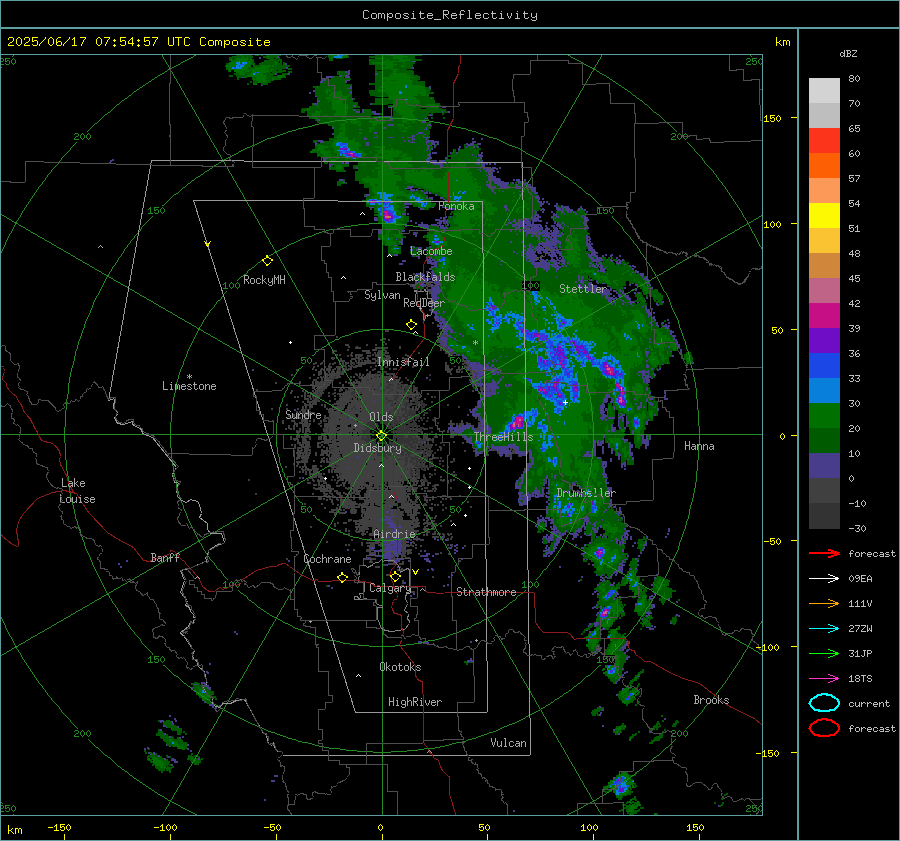Click the green 31JP arrow icon
Screen dimensions: 900x841
point(824,653)
